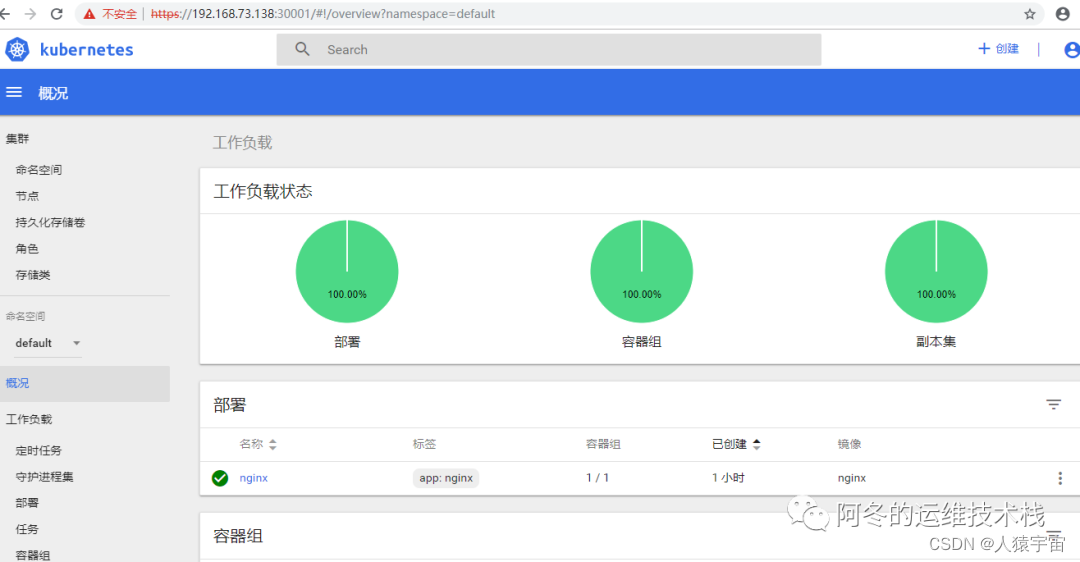Image resolution: width=1080 pixels, height=562 pixels.
Task: Open 定时任务 in sidebar
Action: point(39,450)
